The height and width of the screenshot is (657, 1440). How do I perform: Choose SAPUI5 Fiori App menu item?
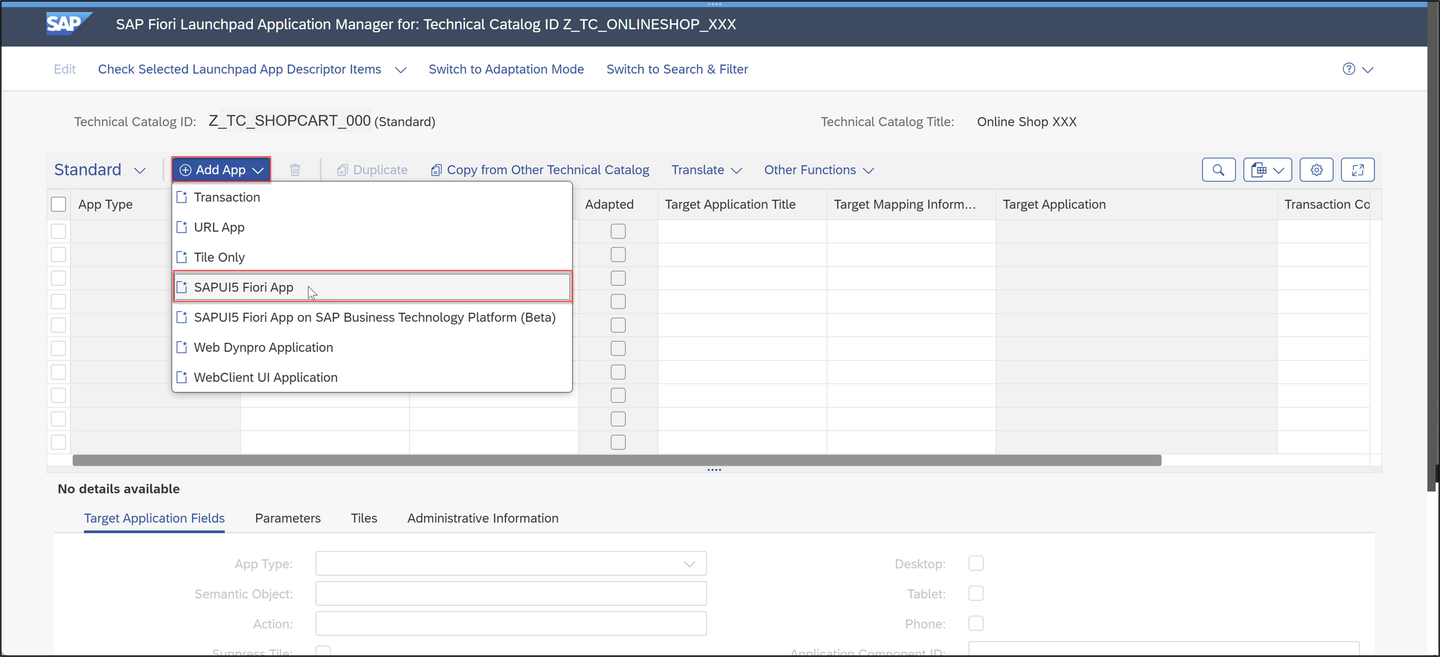point(372,287)
